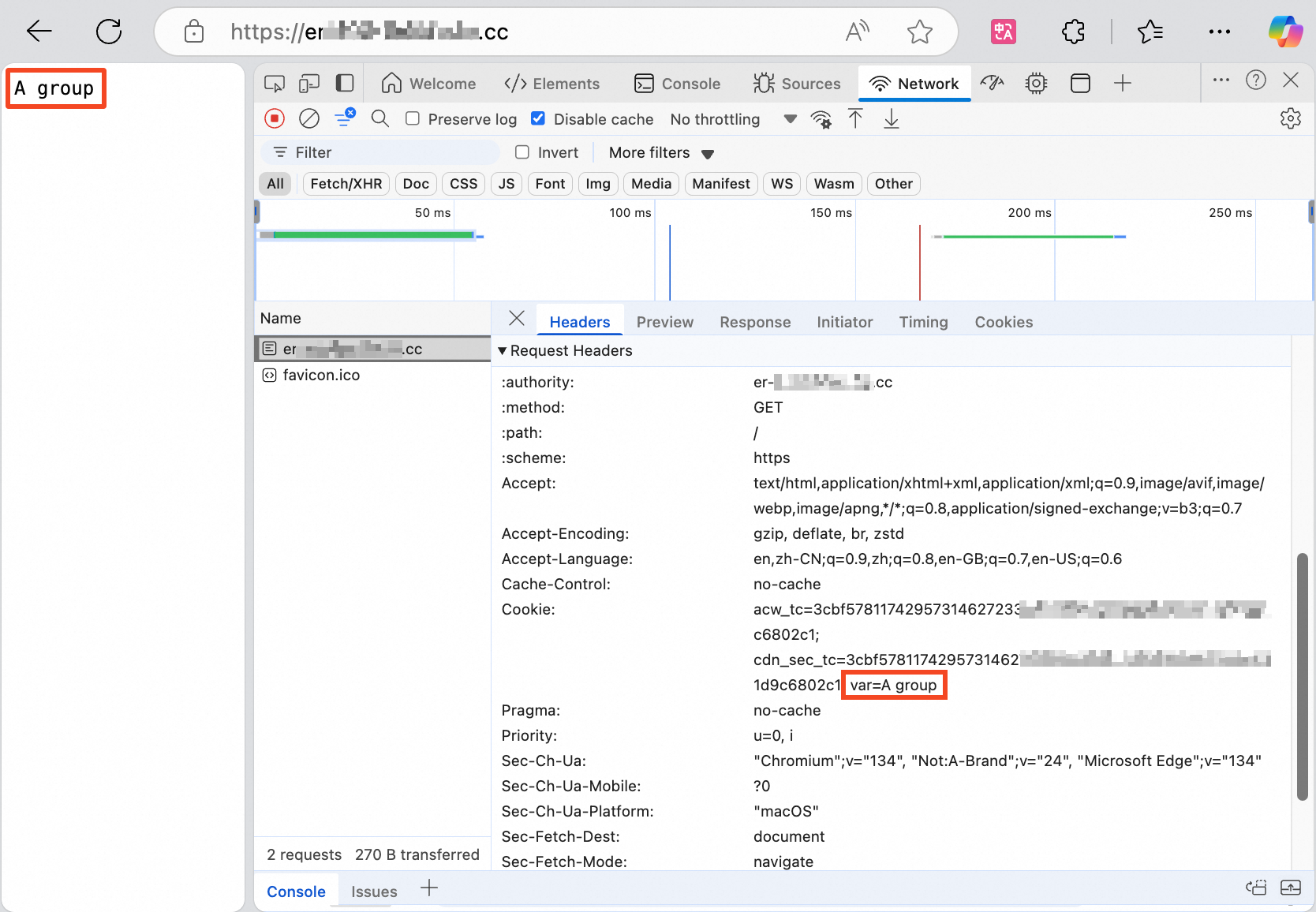Open DevTools help question mark
1316x912 pixels.
click(x=1256, y=80)
